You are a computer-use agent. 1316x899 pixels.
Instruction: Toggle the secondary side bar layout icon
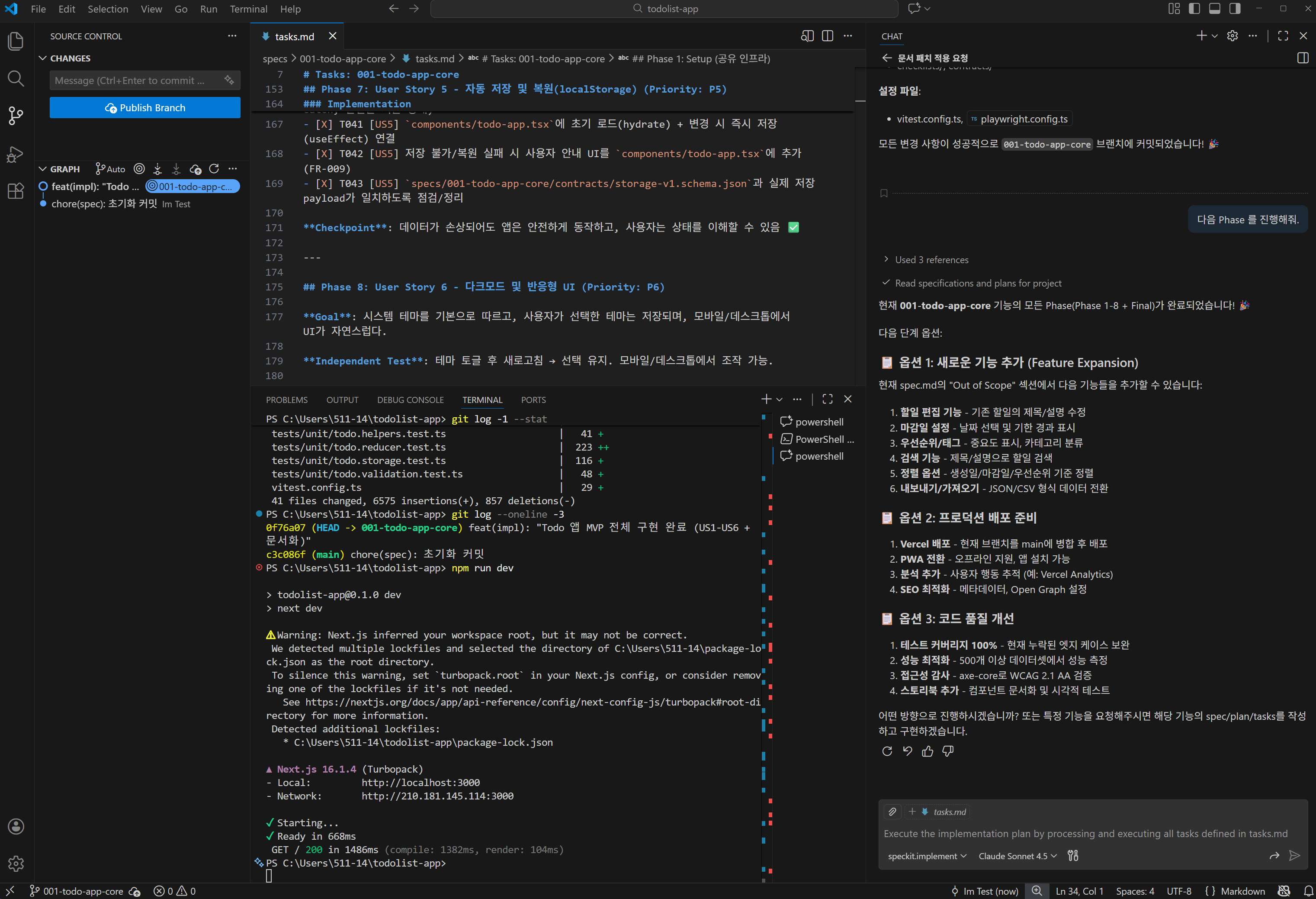pyautogui.click(x=1235, y=9)
